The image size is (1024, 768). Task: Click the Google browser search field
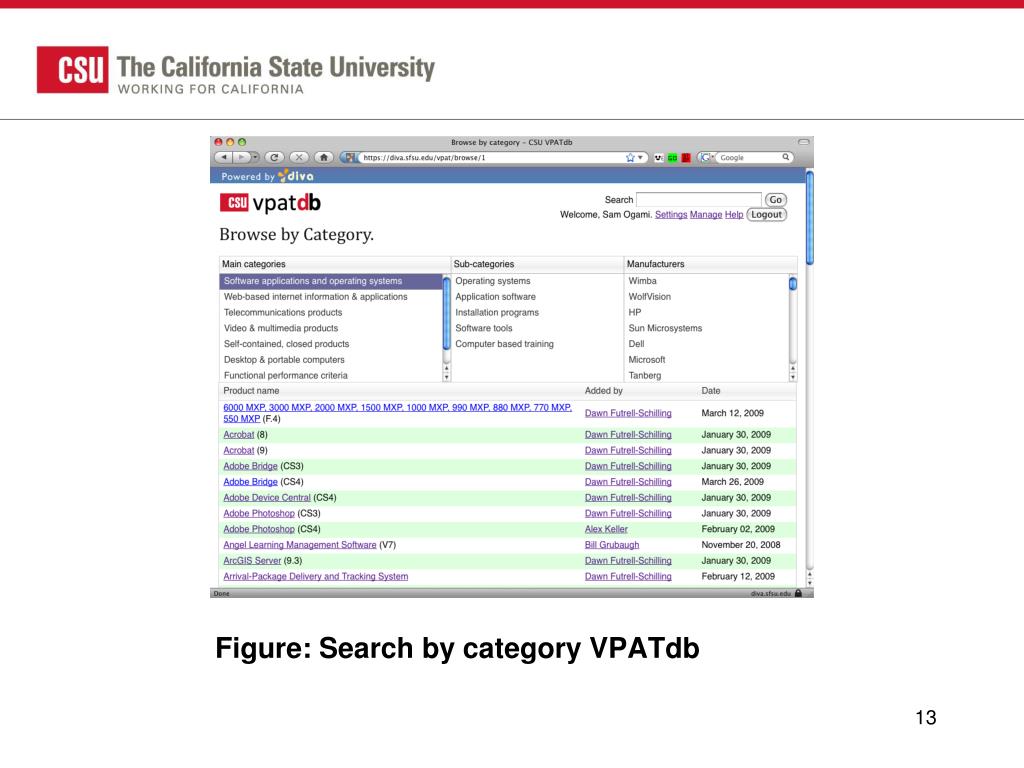coord(750,157)
